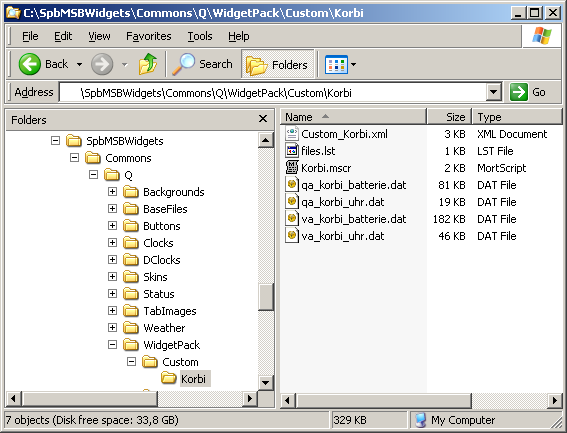Click the green Go button
The width and height of the screenshot is (567, 433).
(528, 92)
